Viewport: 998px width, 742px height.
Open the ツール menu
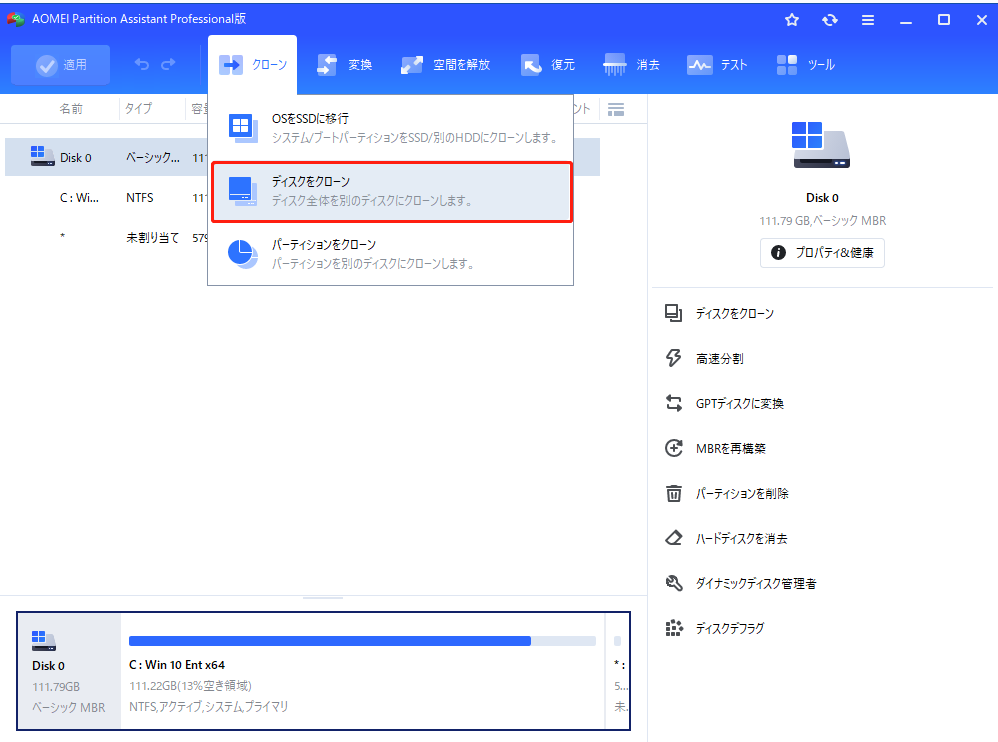pyautogui.click(x=805, y=65)
